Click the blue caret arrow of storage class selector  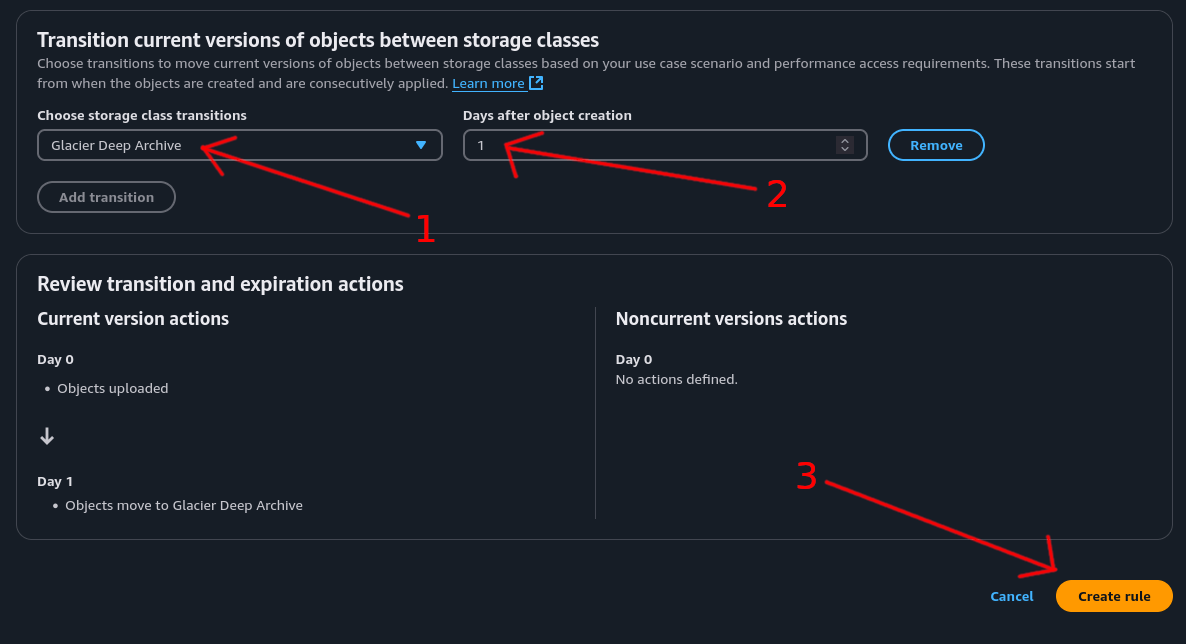[x=421, y=145]
